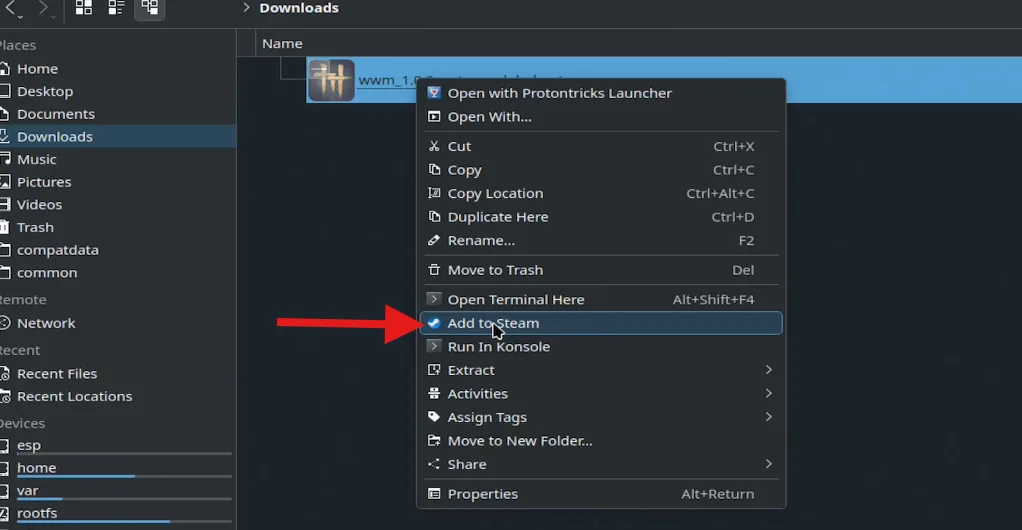This screenshot has height=530, width=1022.
Task: Click the scissors icon next to Cut
Action: tap(434, 146)
